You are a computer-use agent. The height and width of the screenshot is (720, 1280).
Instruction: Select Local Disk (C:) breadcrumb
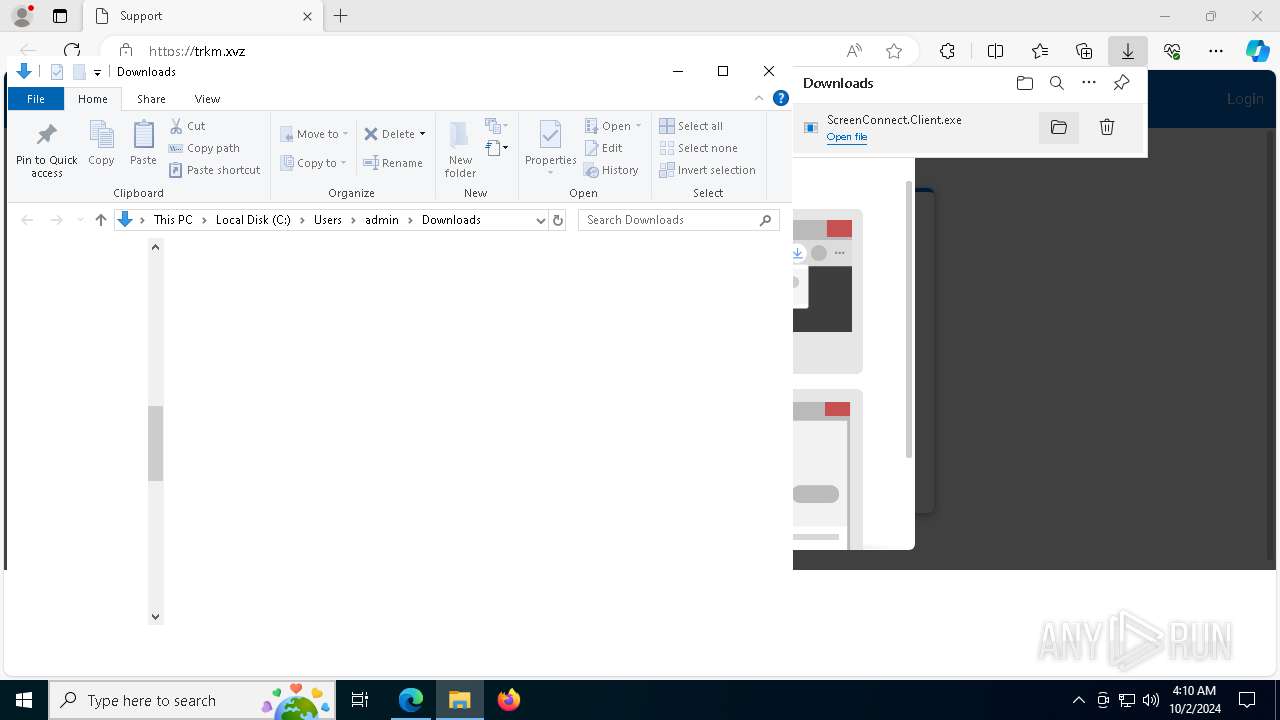(x=253, y=220)
